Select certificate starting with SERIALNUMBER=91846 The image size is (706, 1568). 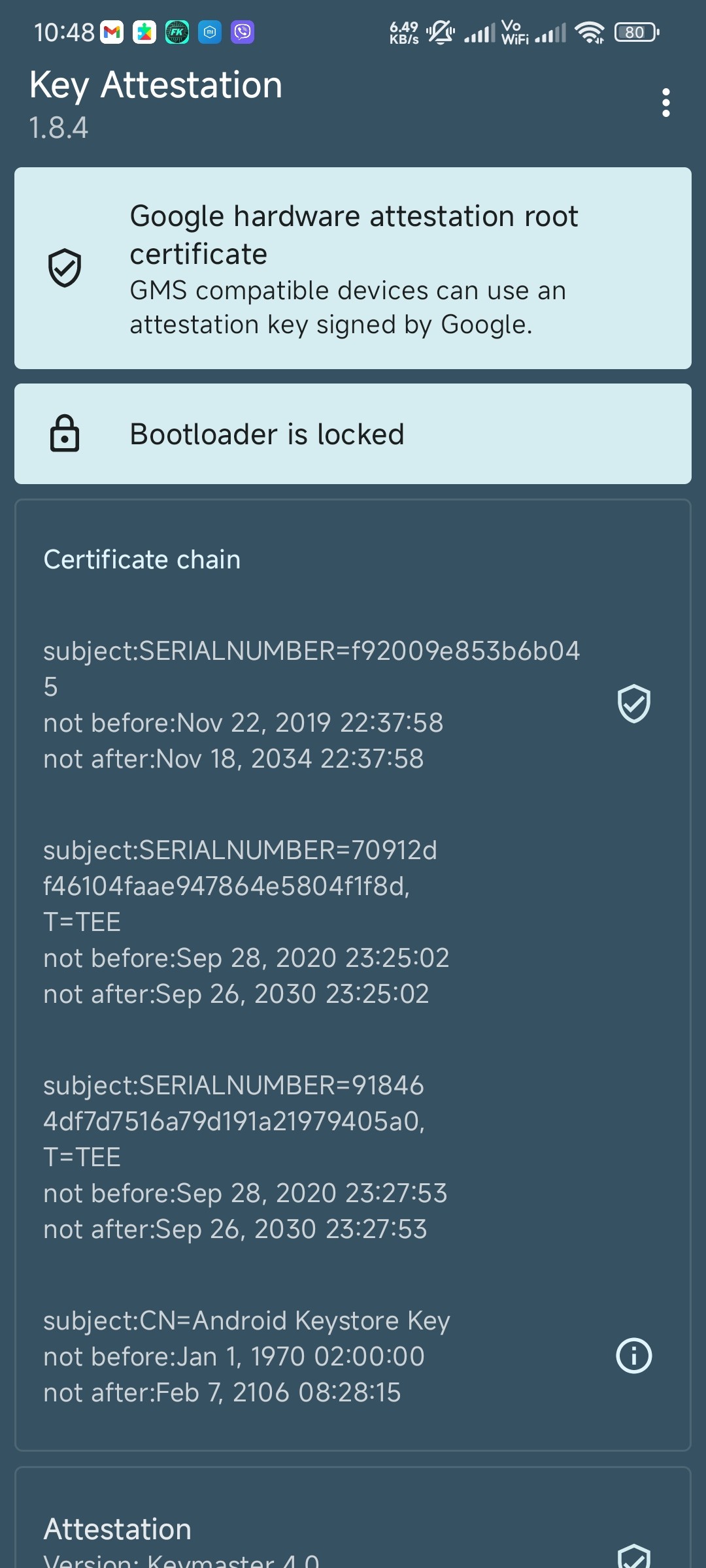353,1157
